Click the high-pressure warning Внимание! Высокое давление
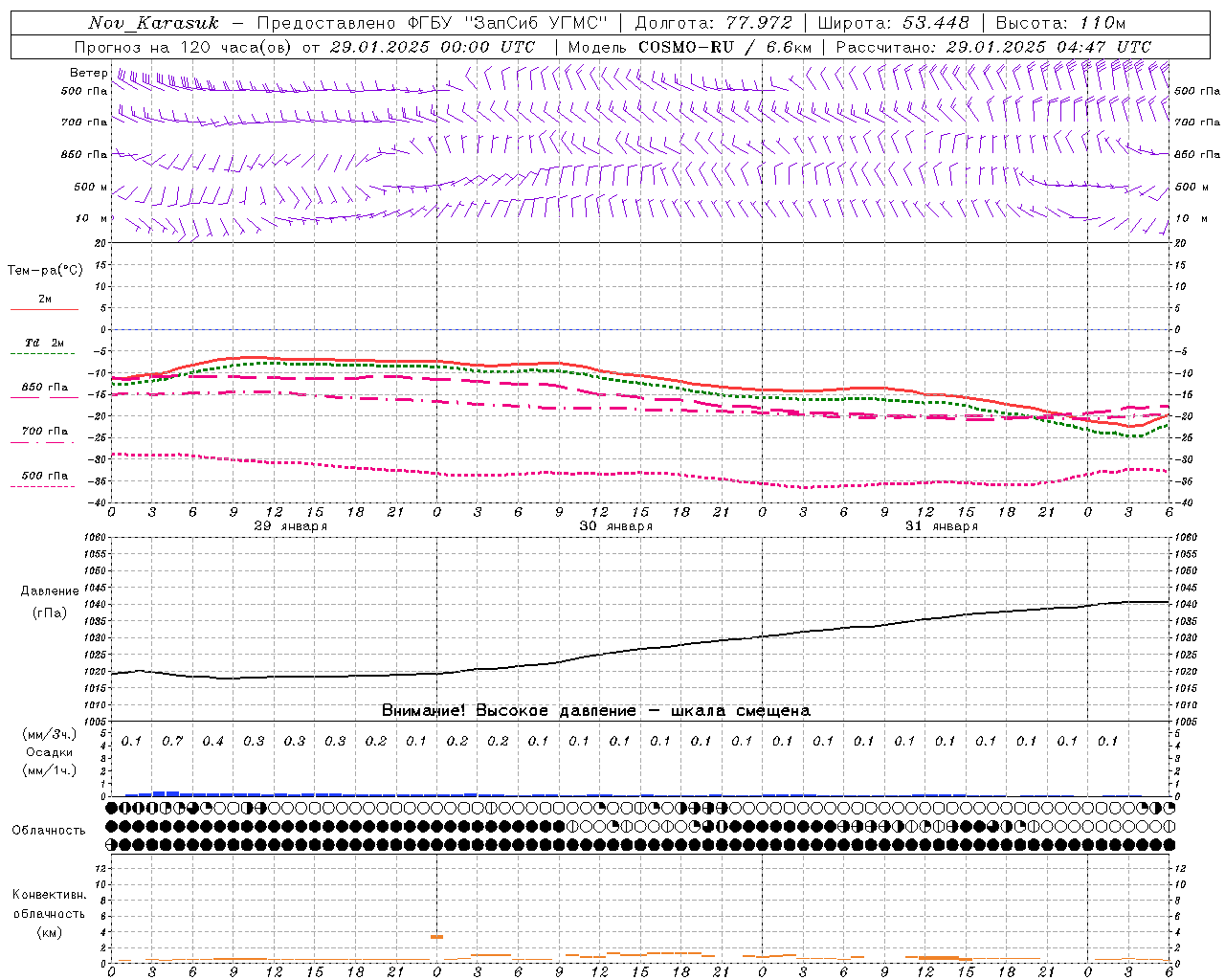This screenshot has height=980, width=1225. [508, 711]
